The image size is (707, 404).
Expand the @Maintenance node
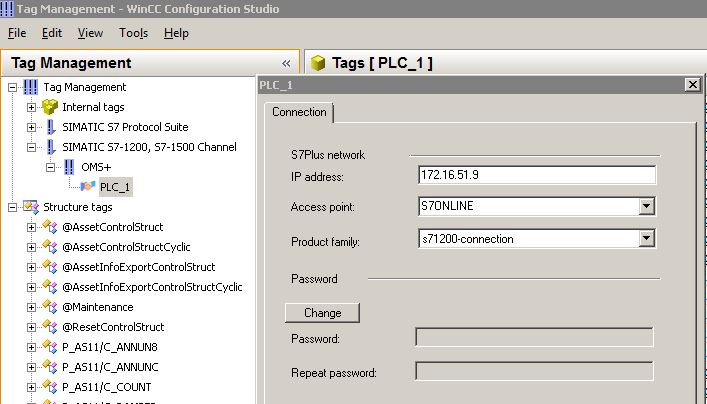[31, 308]
